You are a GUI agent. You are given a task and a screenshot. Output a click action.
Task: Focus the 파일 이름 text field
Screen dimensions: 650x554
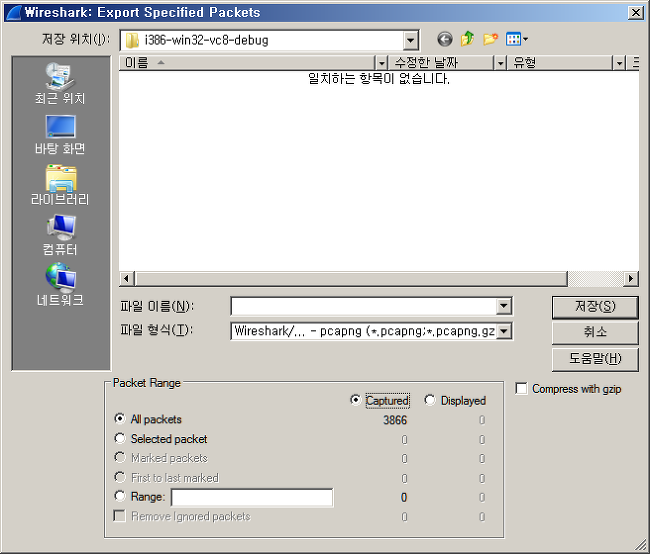click(364, 306)
